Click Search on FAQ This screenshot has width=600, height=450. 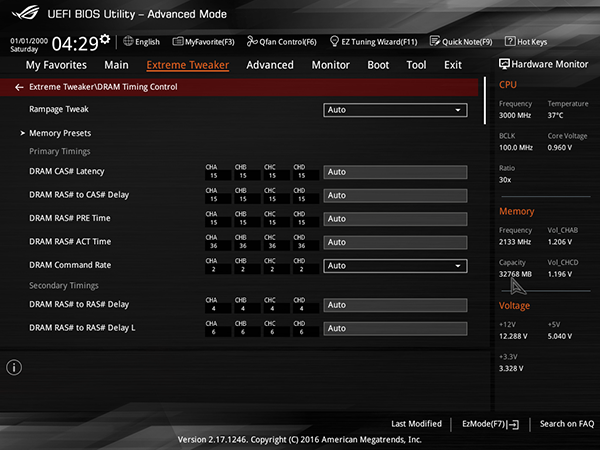pos(567,424)
